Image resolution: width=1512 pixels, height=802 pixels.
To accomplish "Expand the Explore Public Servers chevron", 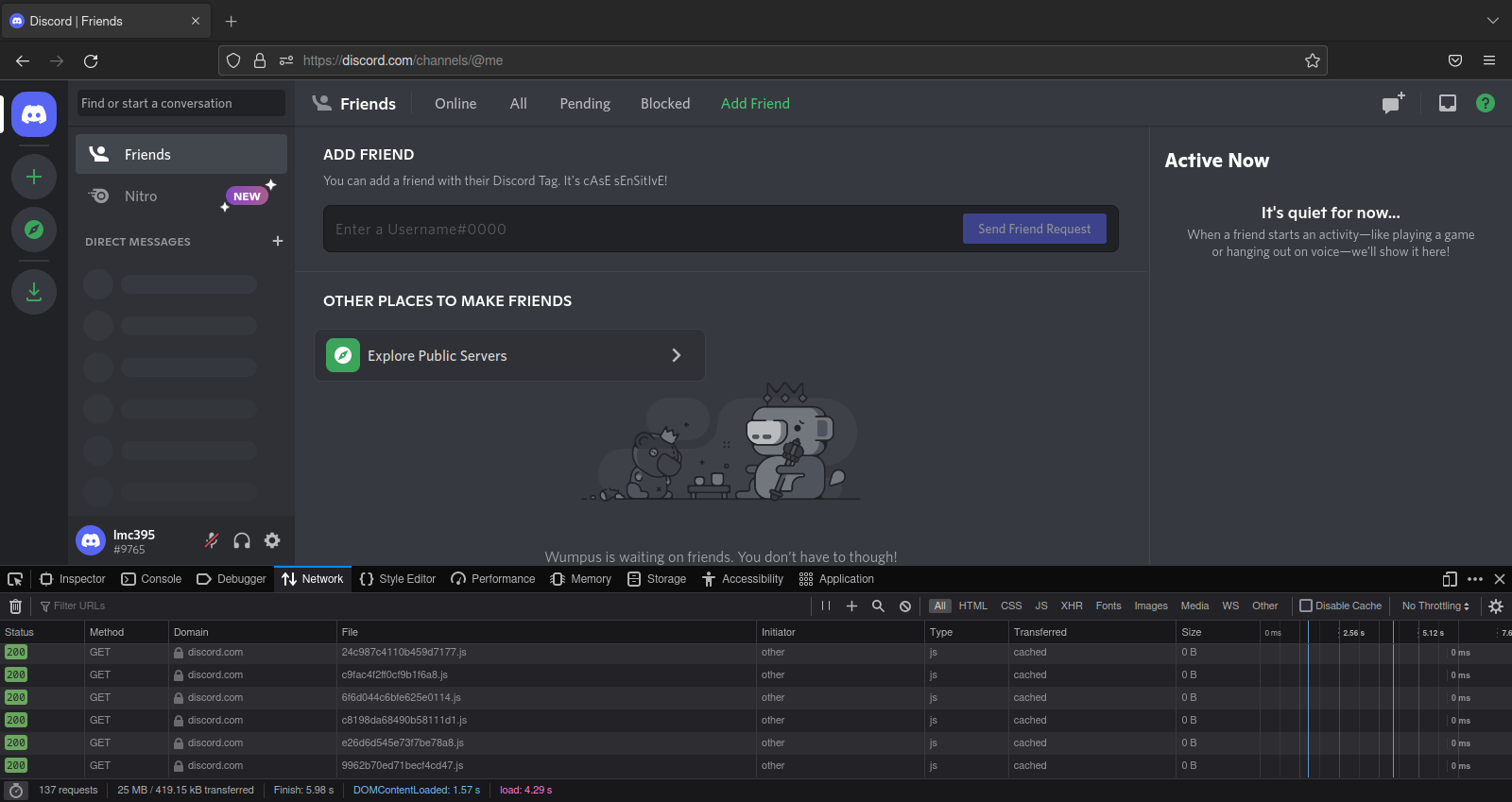I will 676,355.
